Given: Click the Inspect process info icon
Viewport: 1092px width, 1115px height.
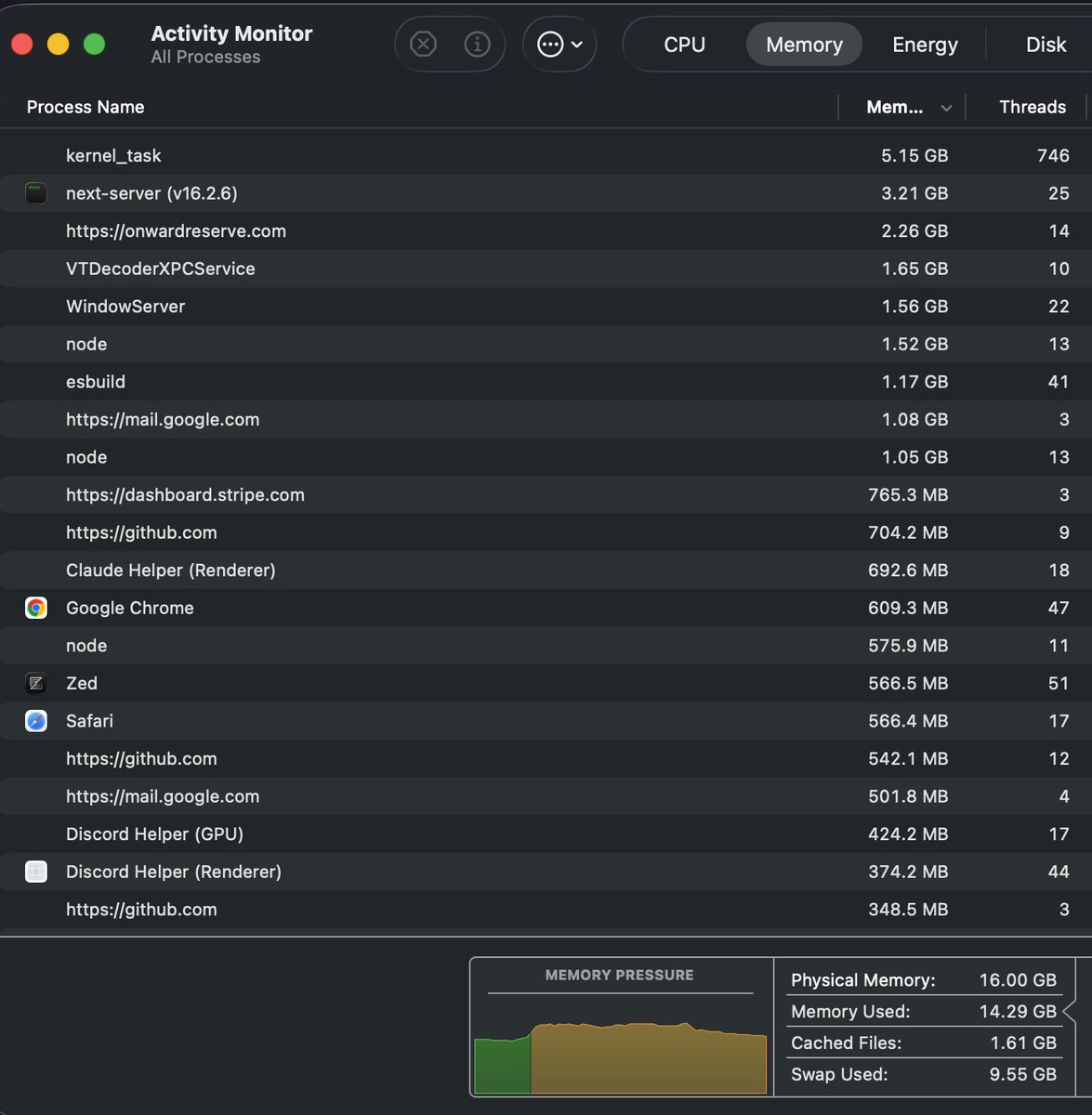Looking at the screenshot, I should tap(477, 44).
